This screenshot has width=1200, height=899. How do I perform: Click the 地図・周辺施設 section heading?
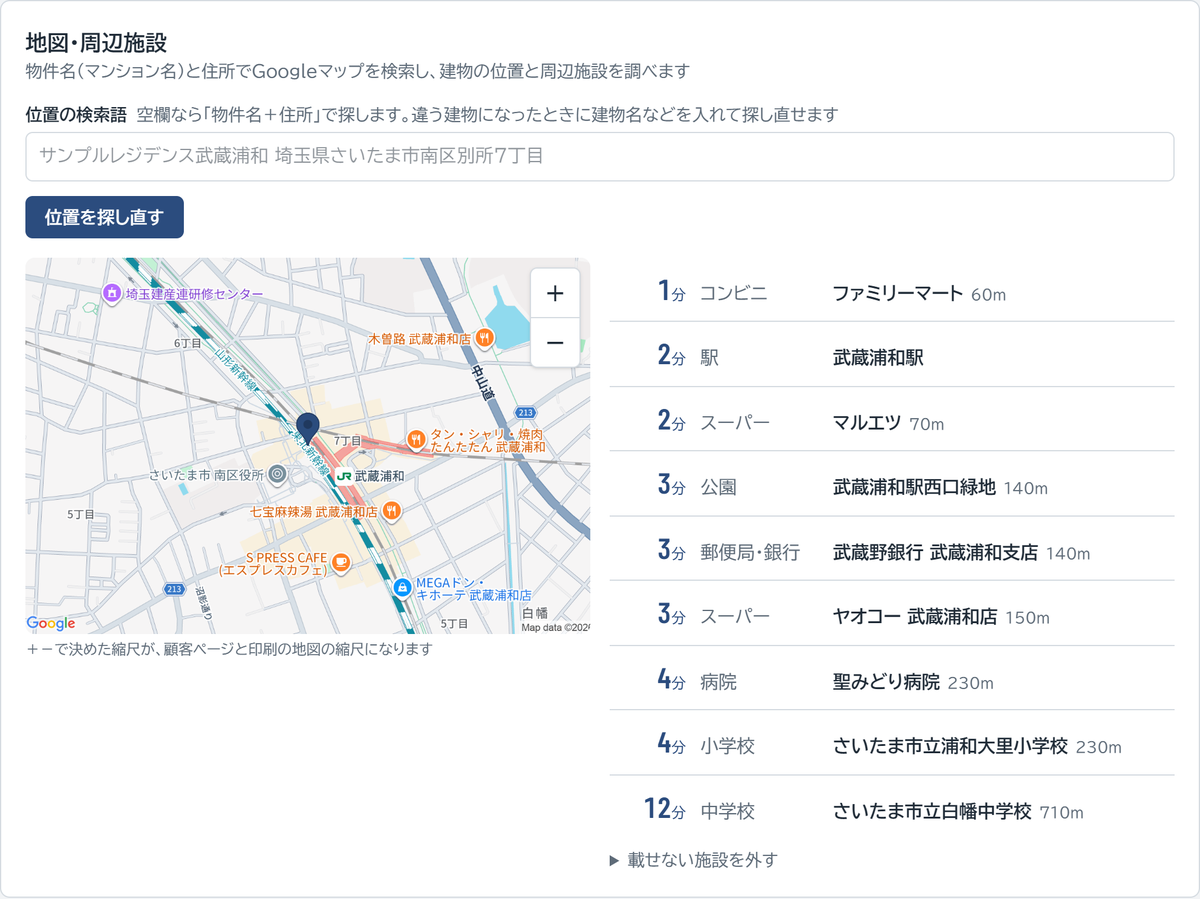[96, 42]
